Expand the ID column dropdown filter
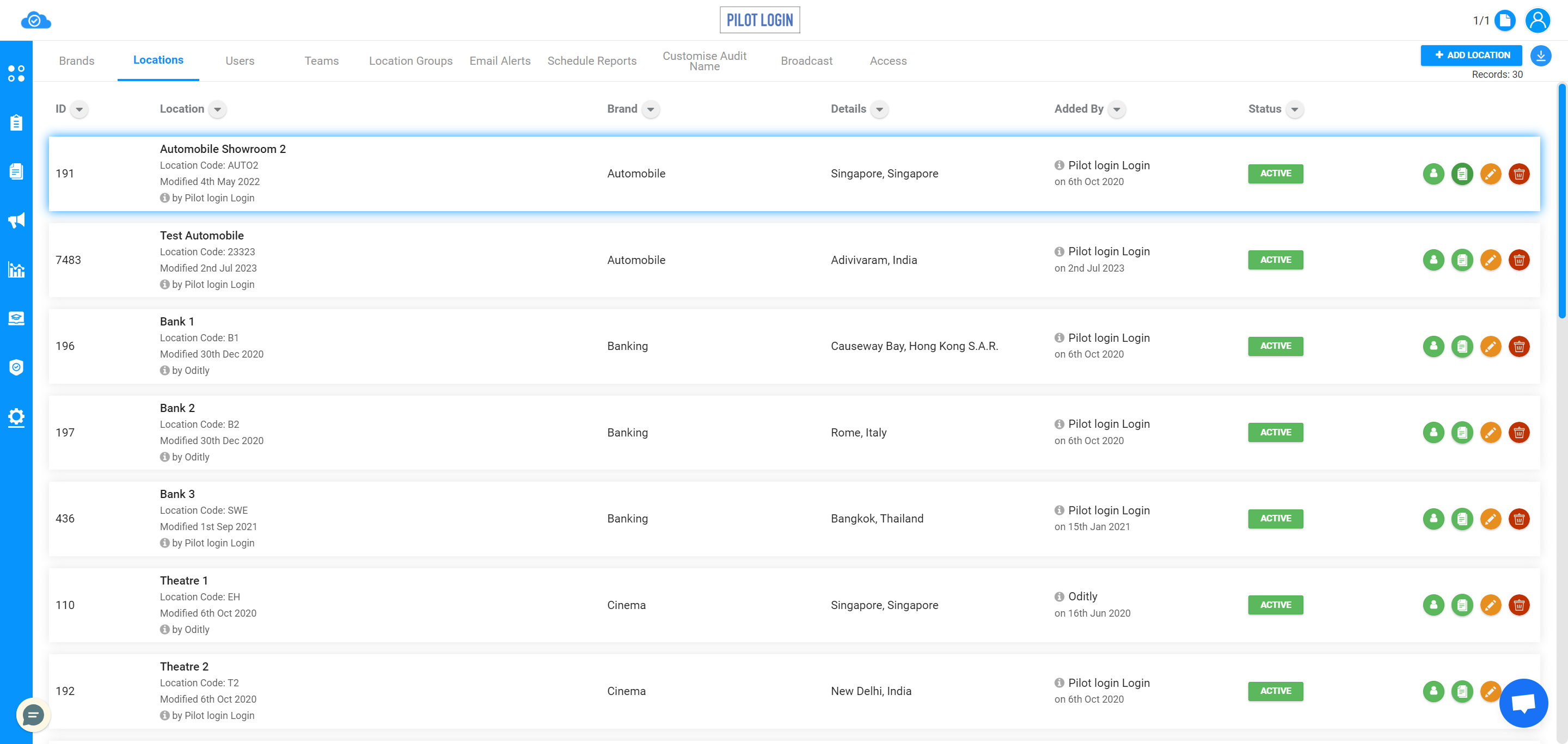 click(79, 109)
